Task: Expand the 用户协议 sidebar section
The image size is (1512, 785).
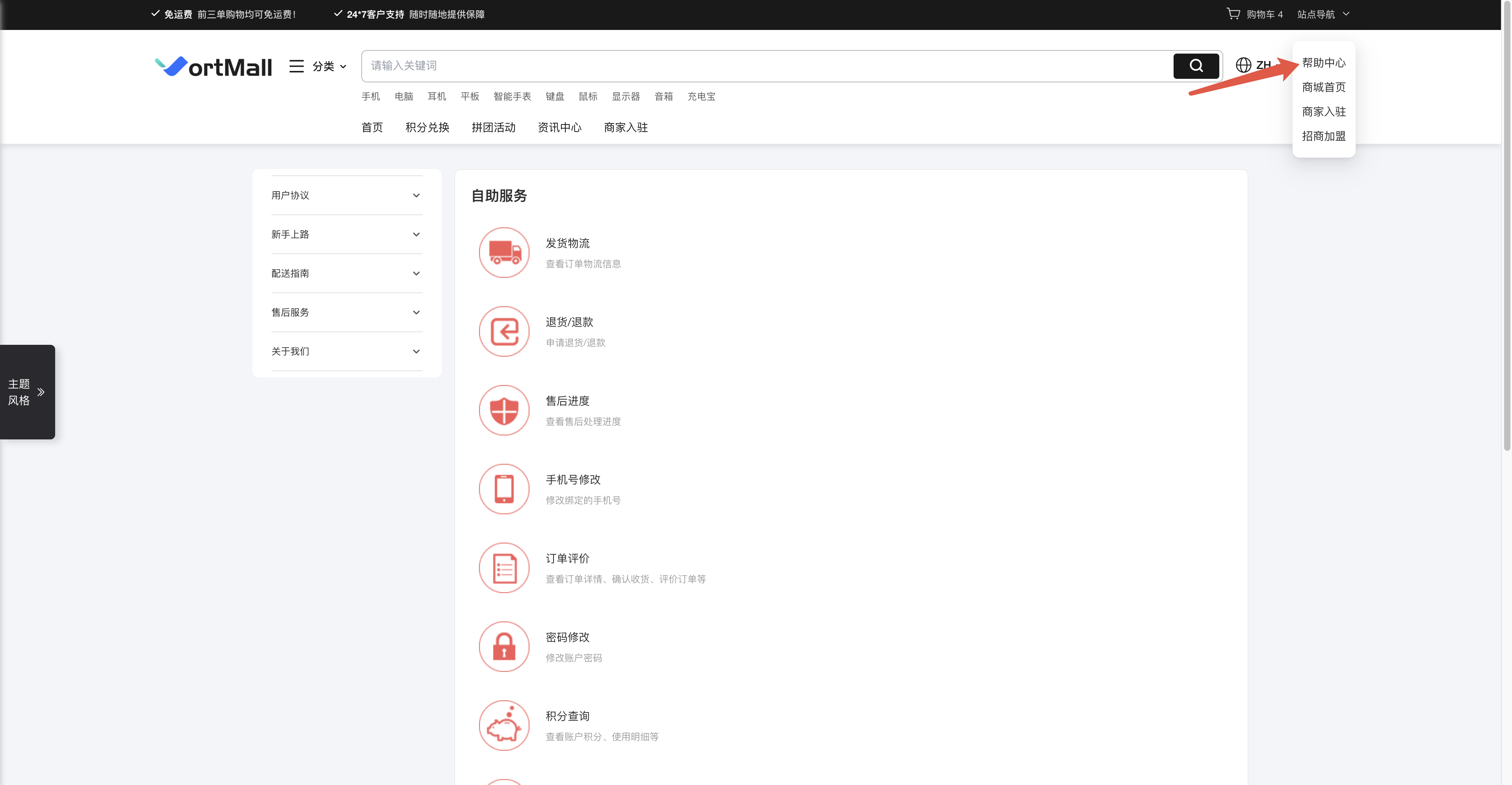Action: [346, 195]
